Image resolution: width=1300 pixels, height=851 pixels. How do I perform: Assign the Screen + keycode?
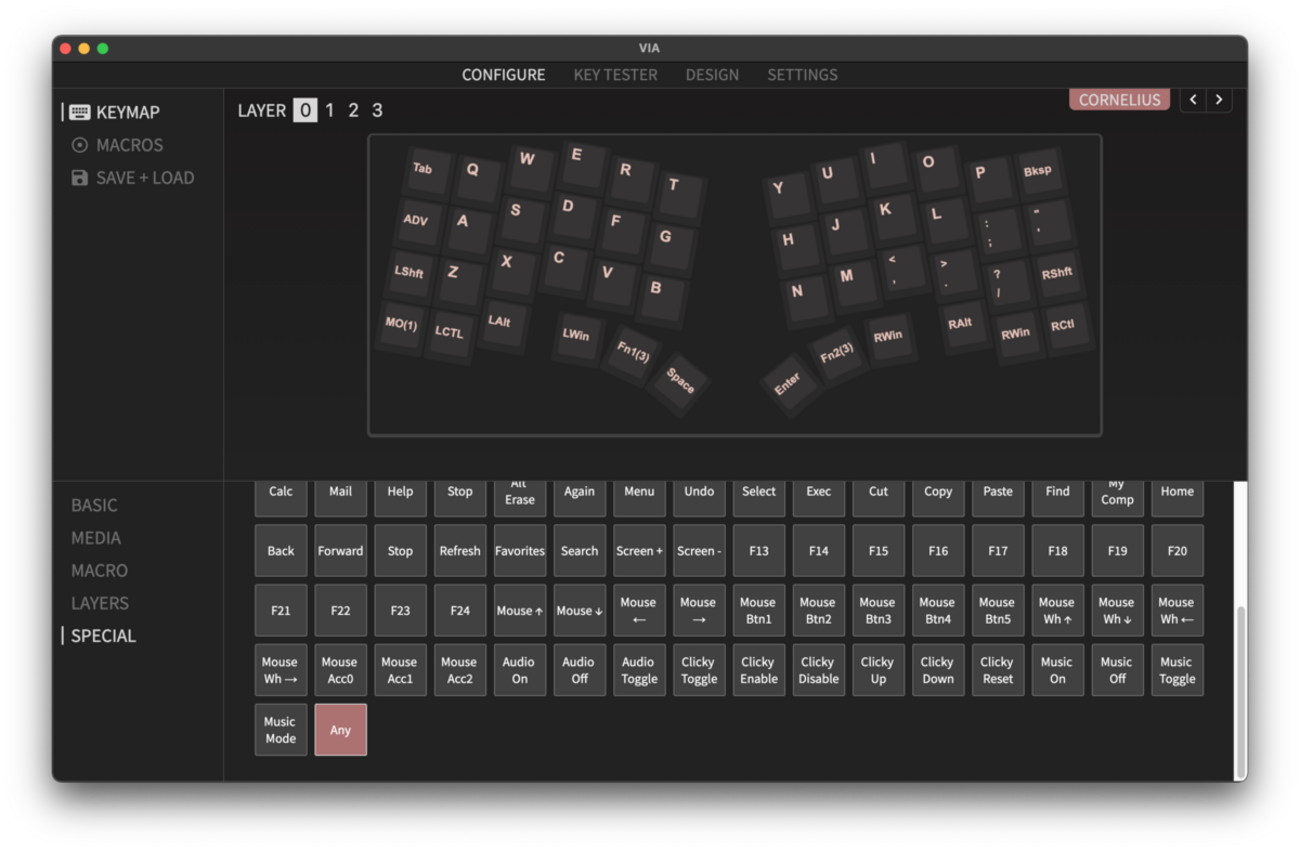[639, 551]
